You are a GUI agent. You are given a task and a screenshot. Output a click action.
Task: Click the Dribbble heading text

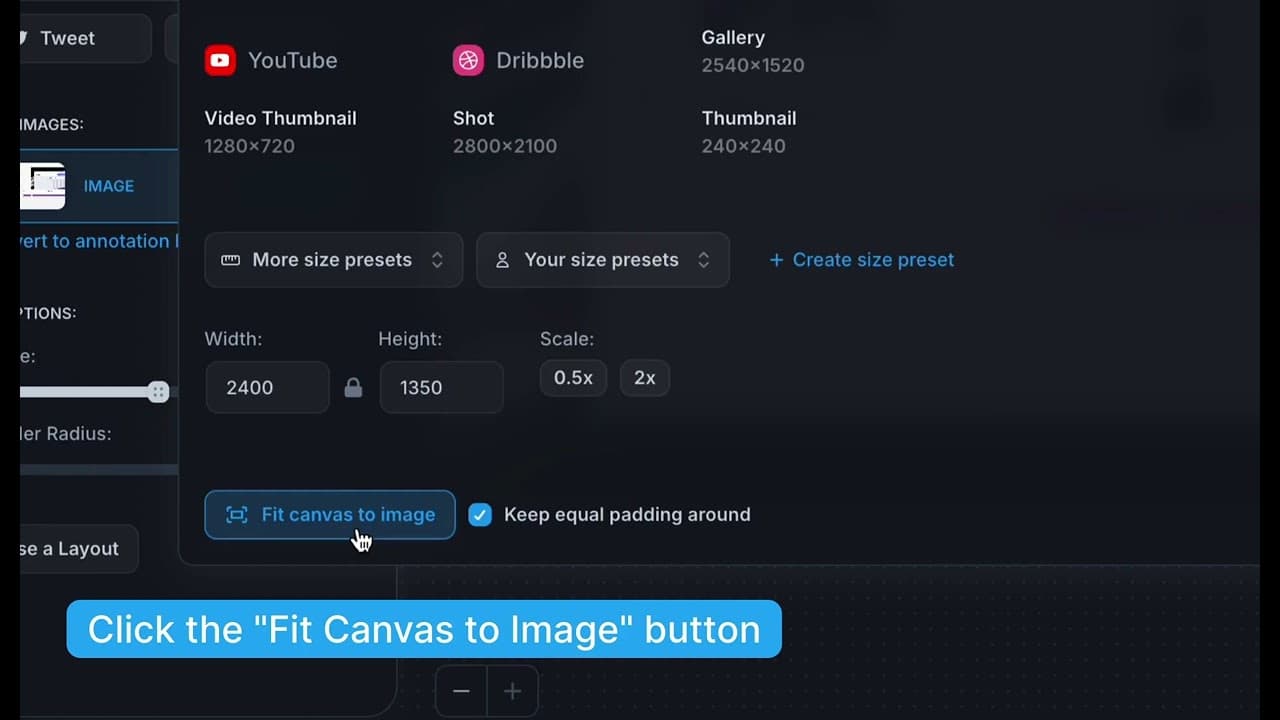[x=540, y=60]
